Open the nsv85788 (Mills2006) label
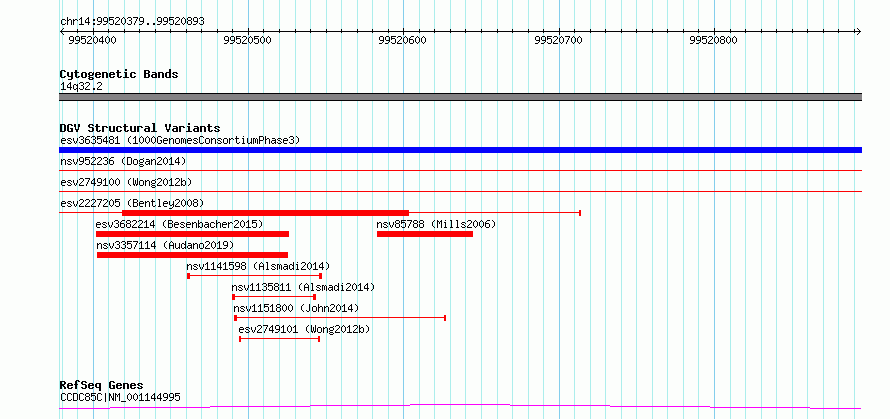Image resolution: width=890 pixels, height=419 pixels. pyautogui.click(x=436, y=224)
